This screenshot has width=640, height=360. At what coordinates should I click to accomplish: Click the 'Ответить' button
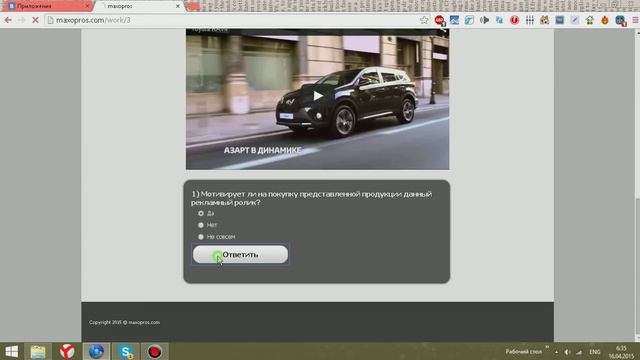click(240, 254)
